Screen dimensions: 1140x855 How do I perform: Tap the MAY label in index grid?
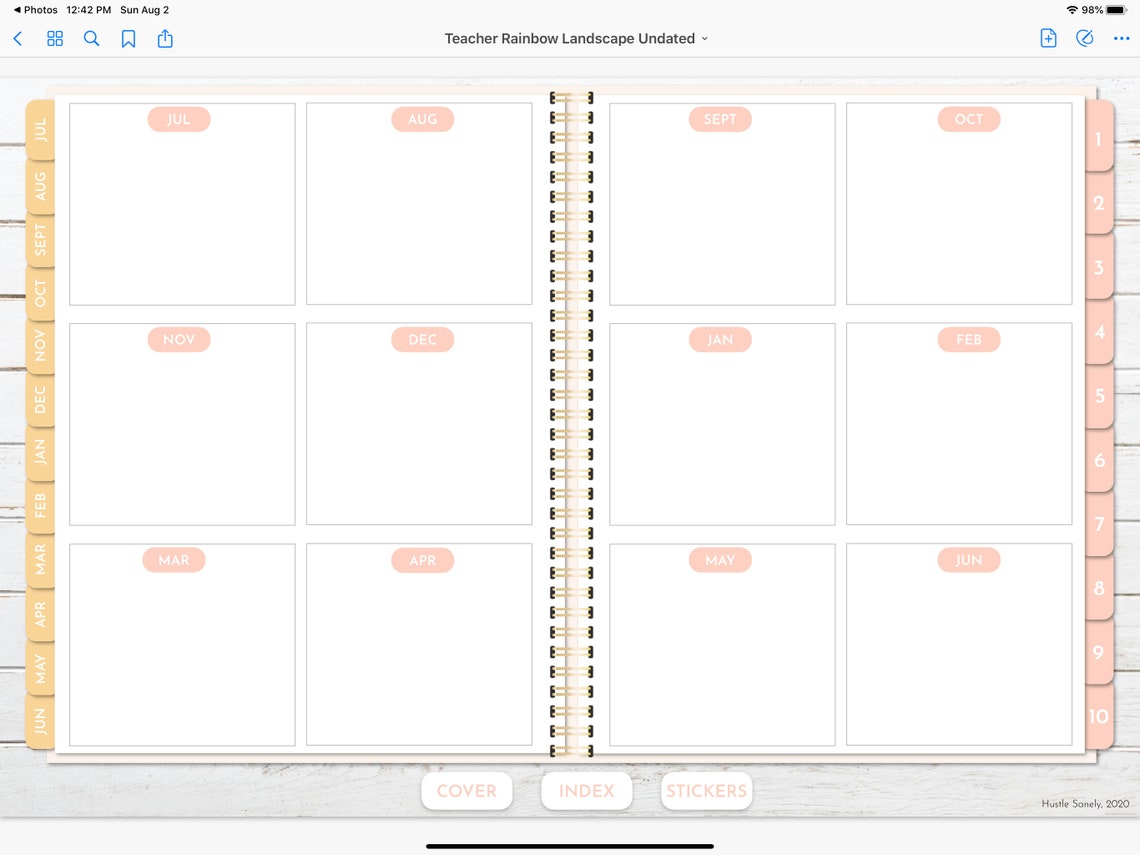click(x=720, y=560)
